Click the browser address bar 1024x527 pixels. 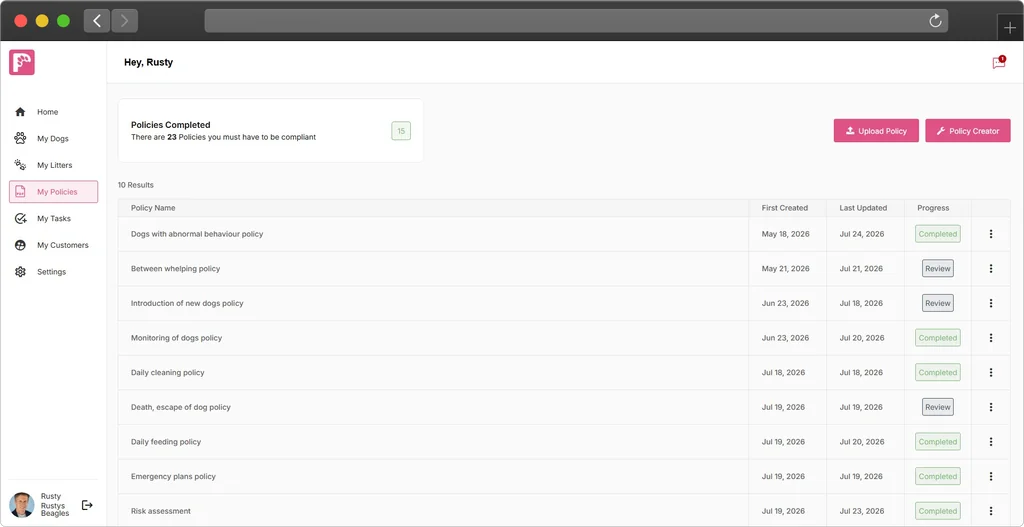click(x=576, y=21)
